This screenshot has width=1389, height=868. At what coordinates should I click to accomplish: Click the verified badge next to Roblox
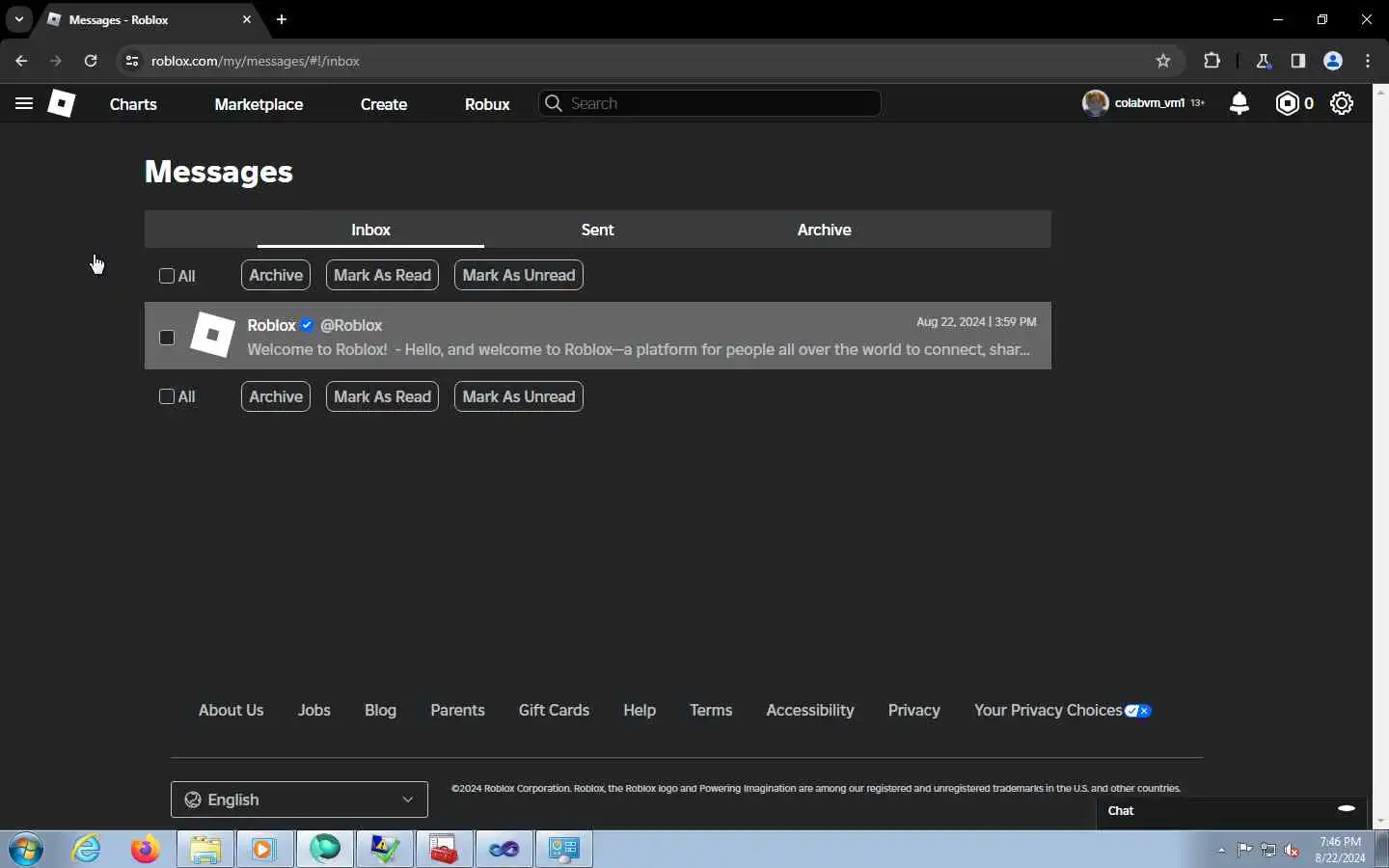[307, 325]
